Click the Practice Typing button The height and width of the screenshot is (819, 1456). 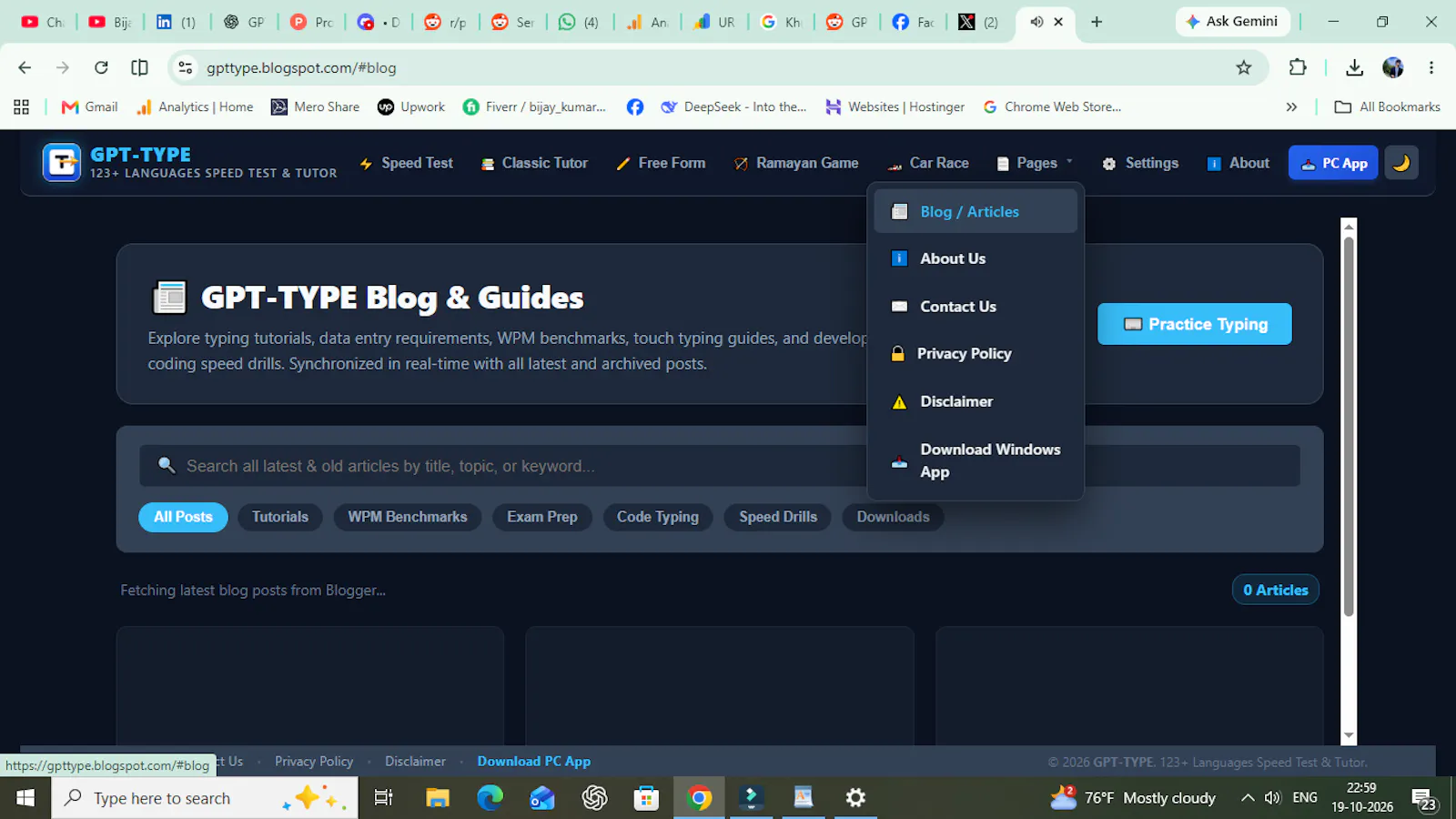pos(1194,324)
